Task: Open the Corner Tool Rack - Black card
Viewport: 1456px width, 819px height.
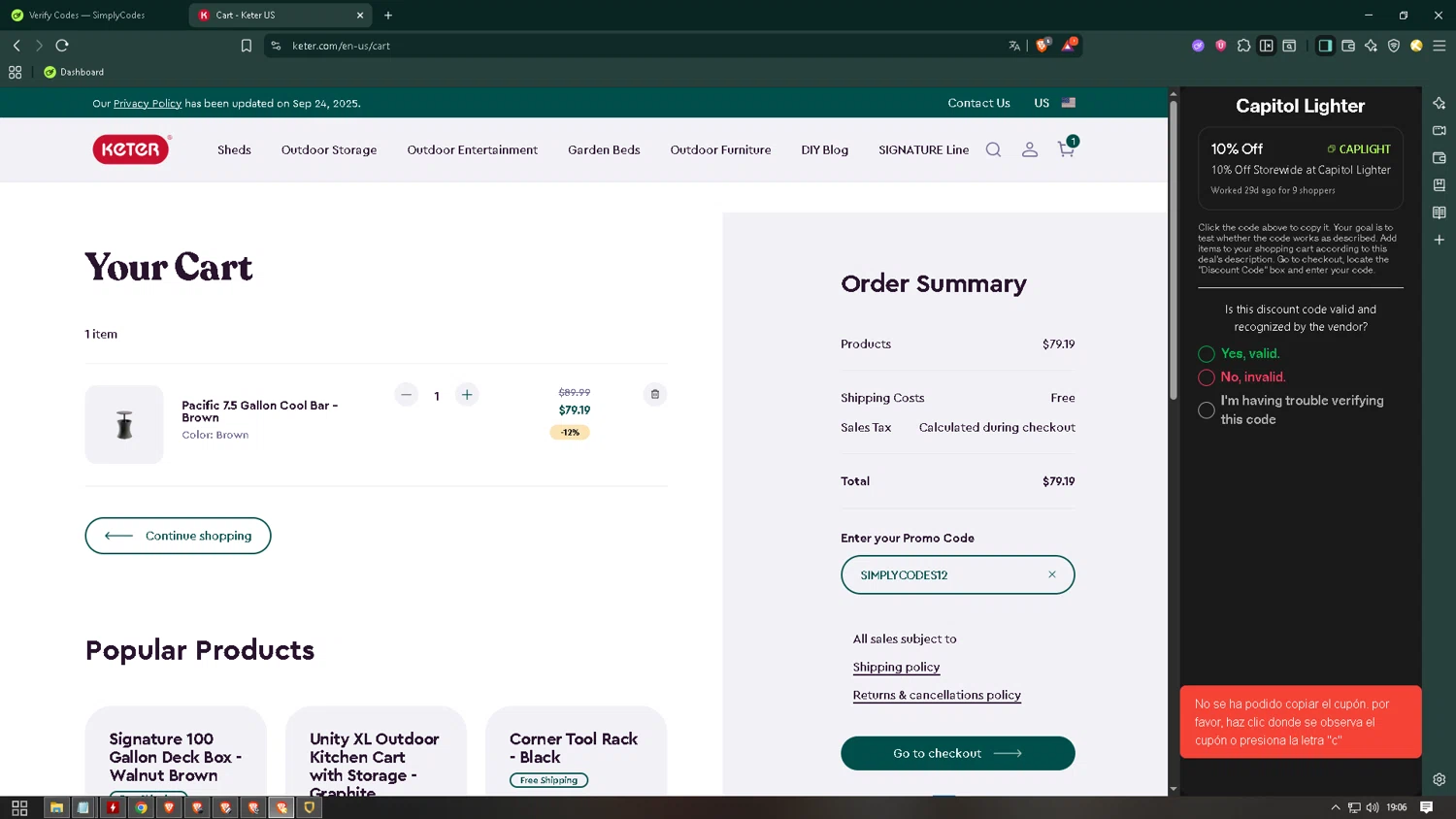Action: click(x=576, y=751)
